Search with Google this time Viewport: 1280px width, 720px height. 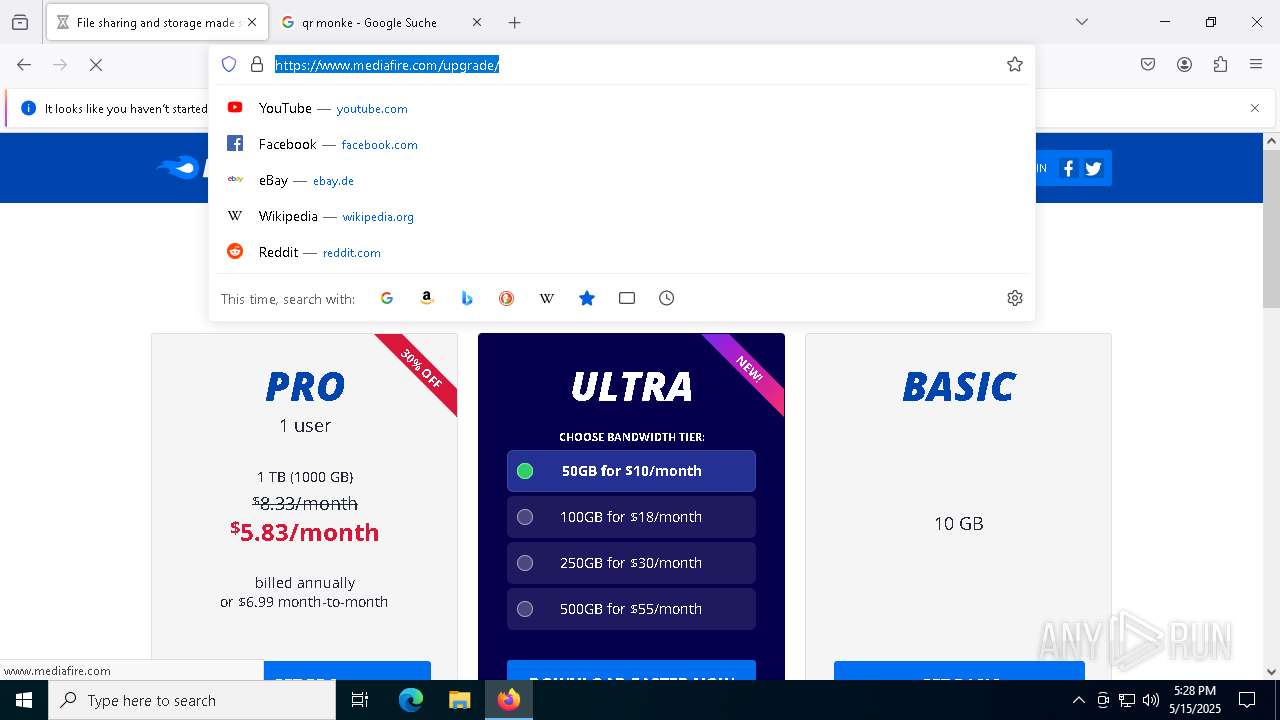(387, 298)
